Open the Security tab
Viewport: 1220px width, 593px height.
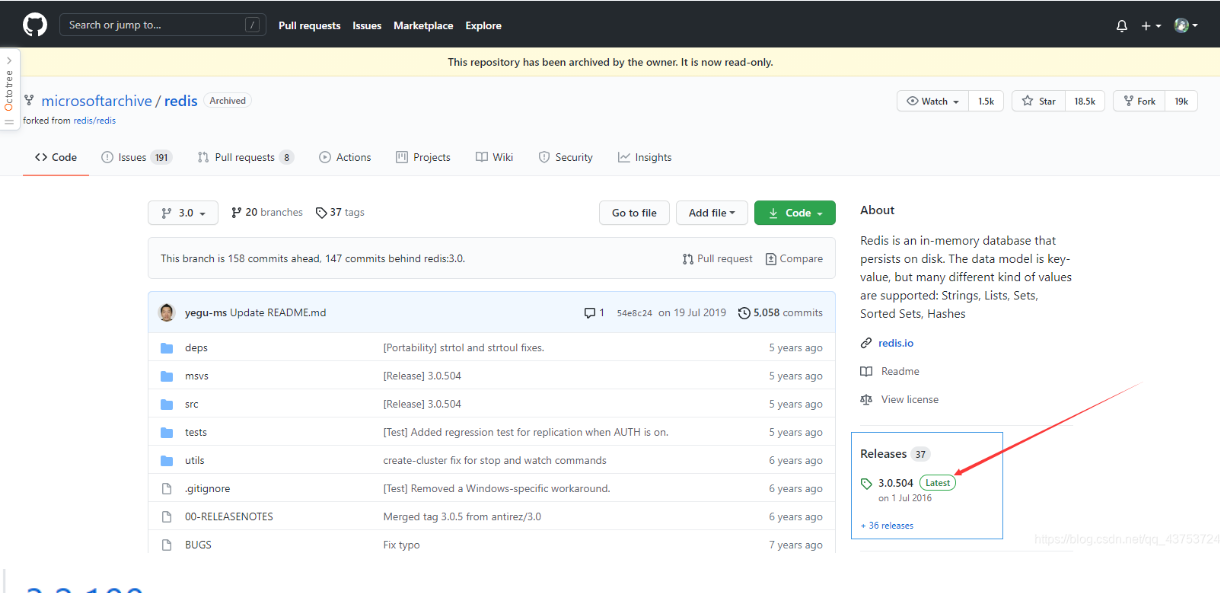click(565, 157)
